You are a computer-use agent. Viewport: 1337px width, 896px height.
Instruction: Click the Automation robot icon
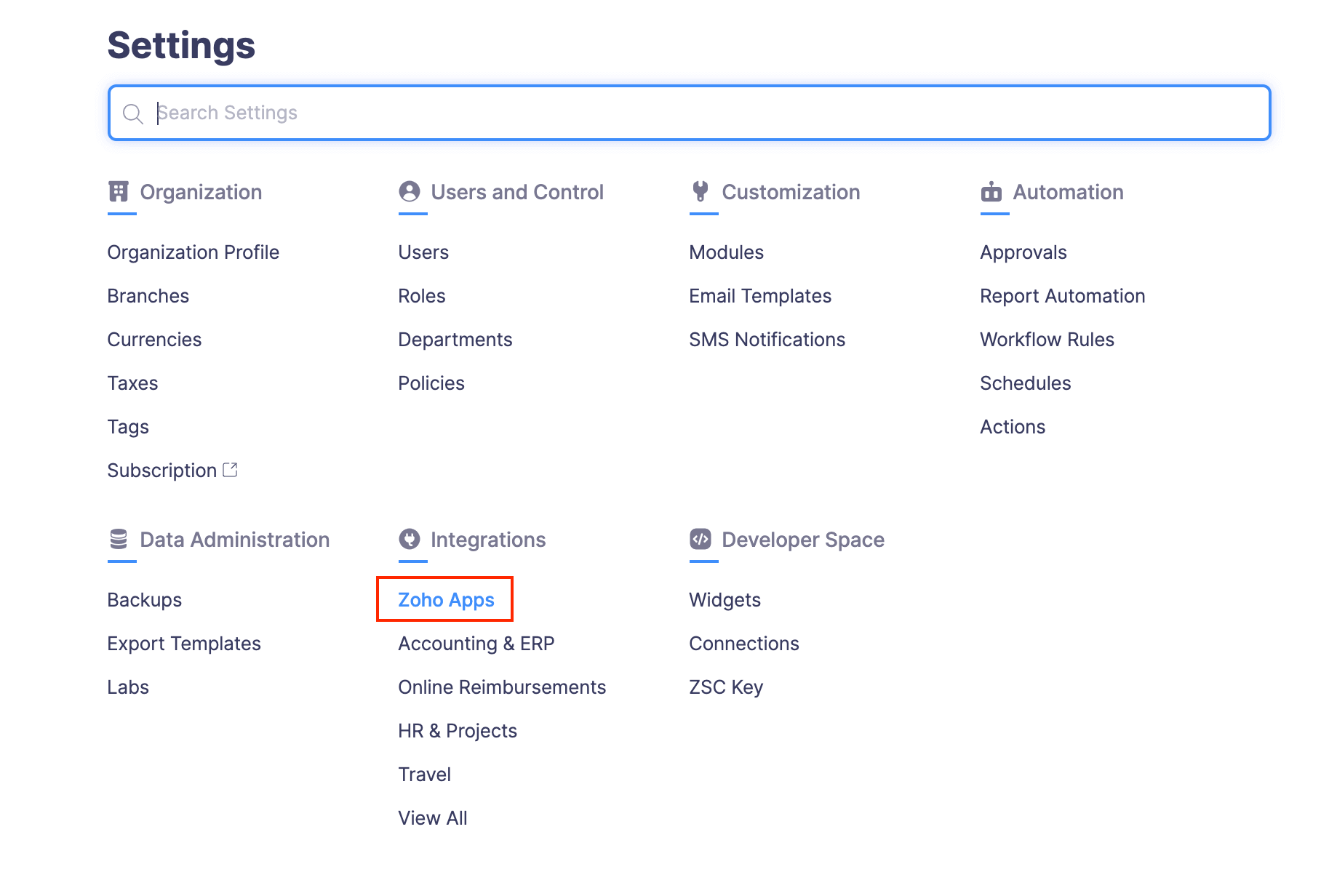pyautogui.click(x=991, y=192)
